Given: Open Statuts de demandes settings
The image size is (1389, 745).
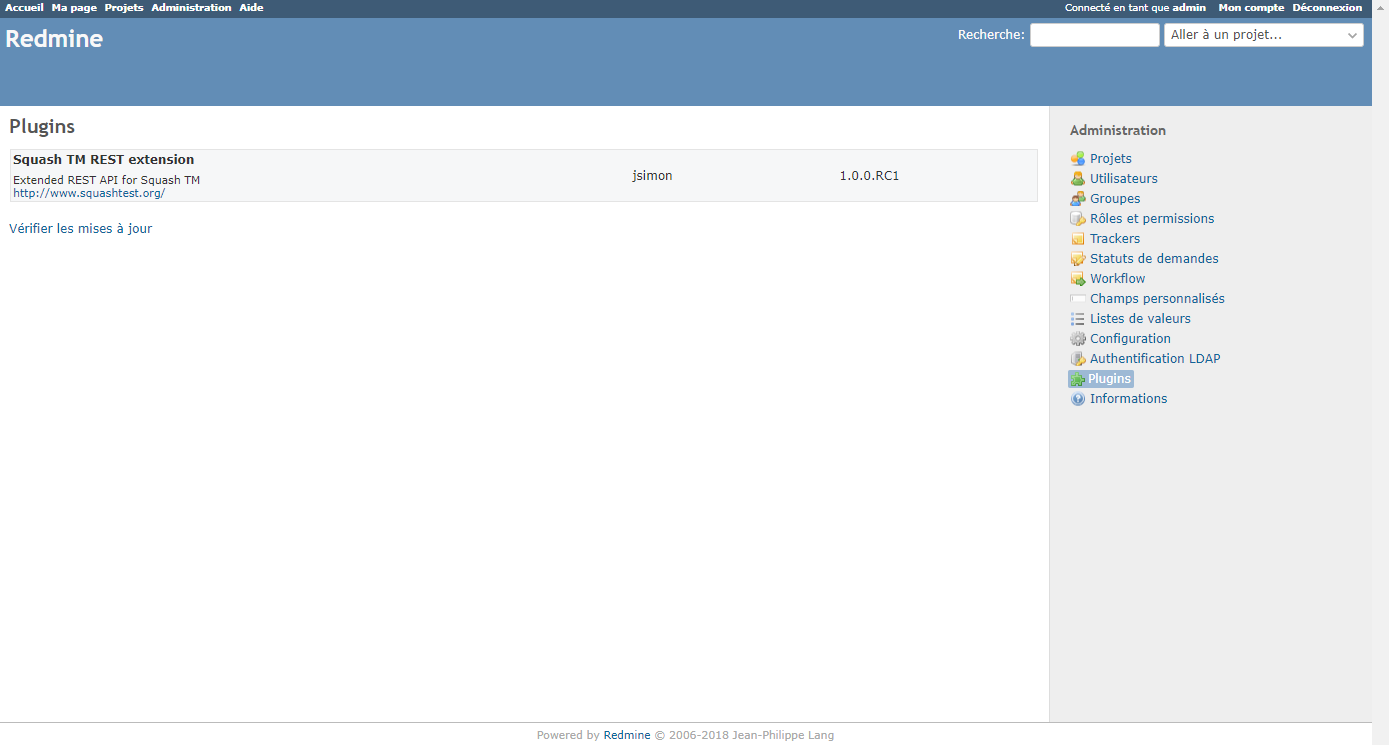Looking at the screenshot, I should tap(1154, 258).
